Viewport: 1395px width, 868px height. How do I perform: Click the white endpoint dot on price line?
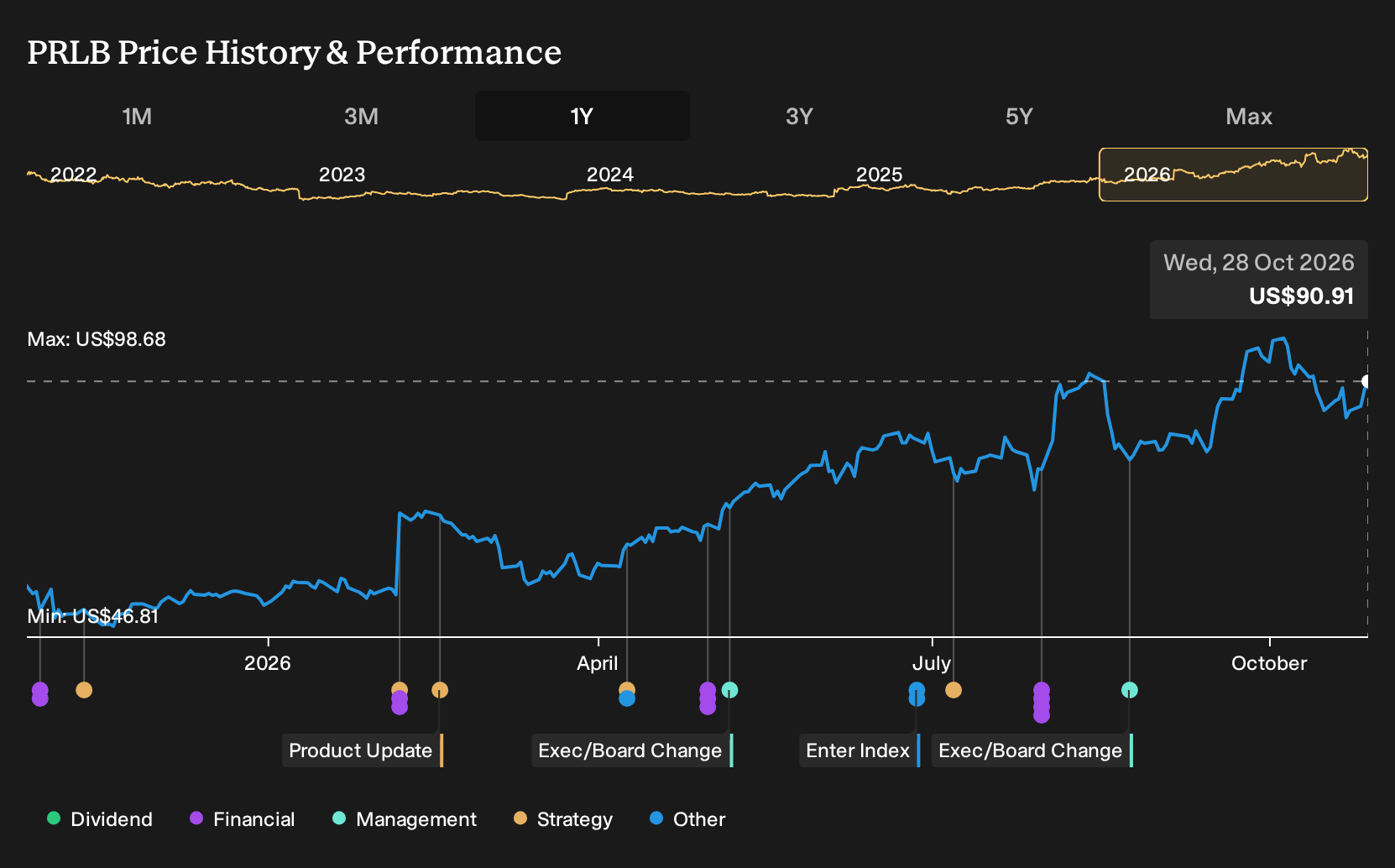[1366, 381]
